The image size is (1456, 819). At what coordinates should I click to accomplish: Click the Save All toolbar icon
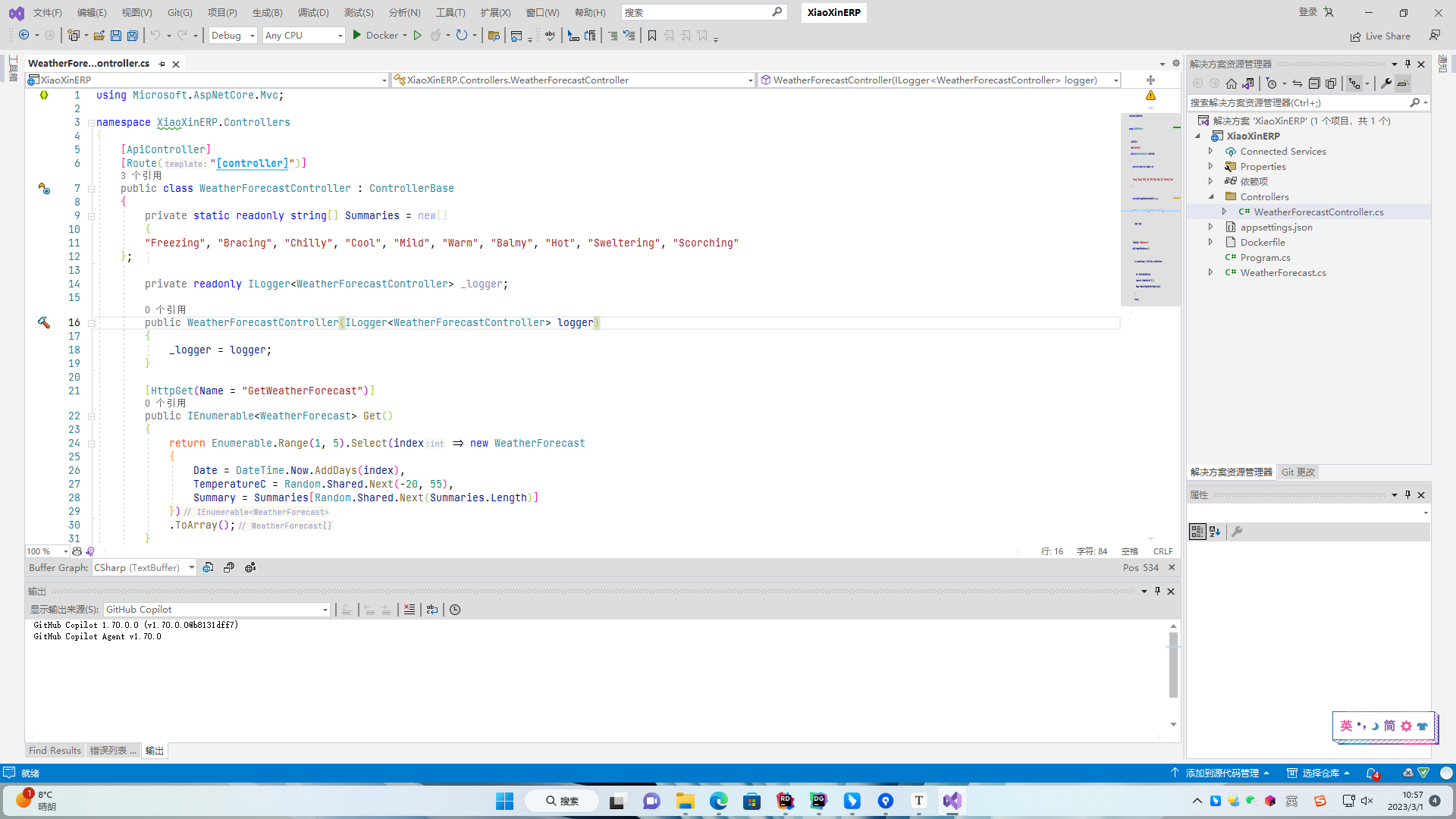[133, 36]
